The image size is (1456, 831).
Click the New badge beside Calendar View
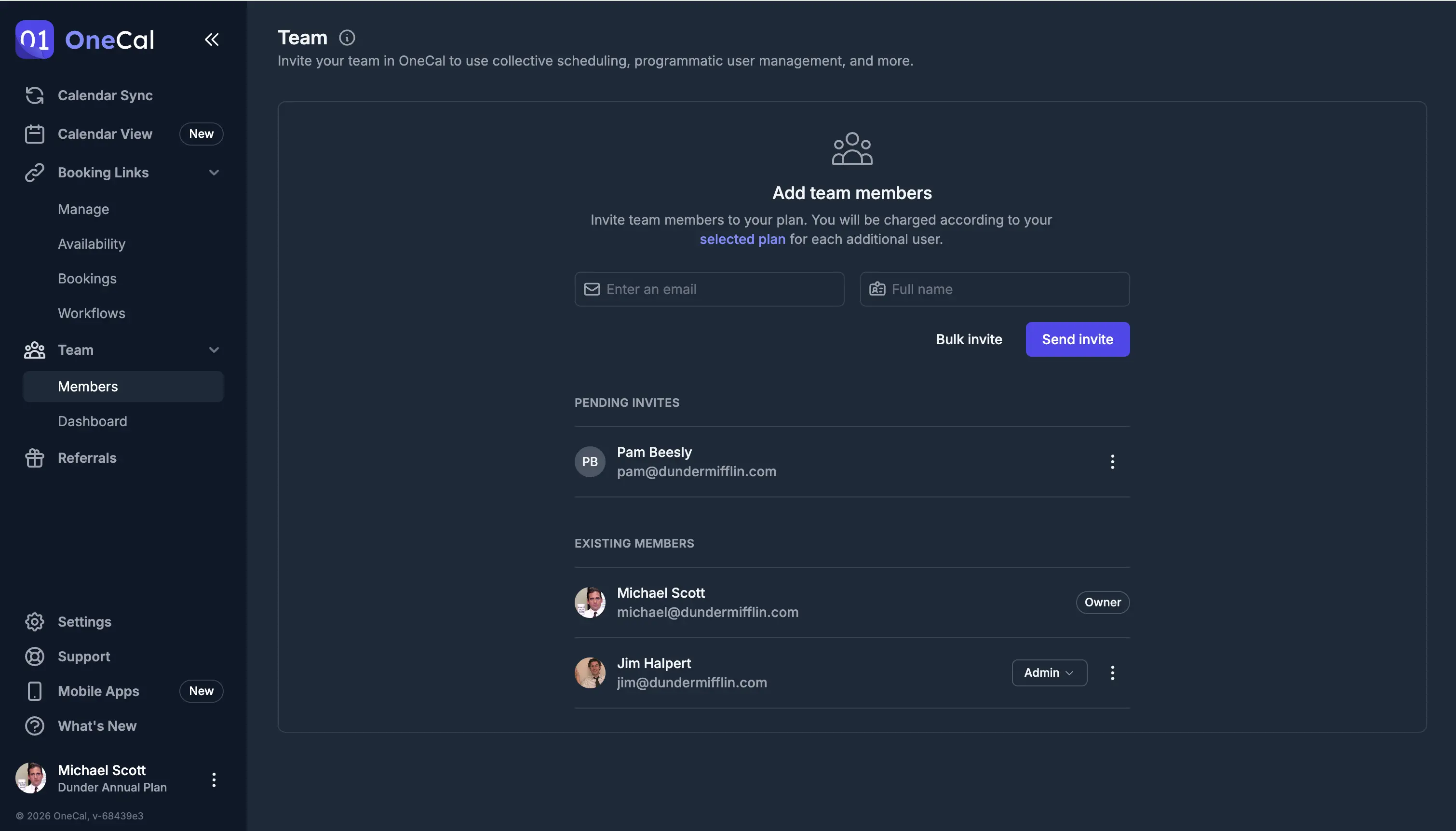point(202,134)
